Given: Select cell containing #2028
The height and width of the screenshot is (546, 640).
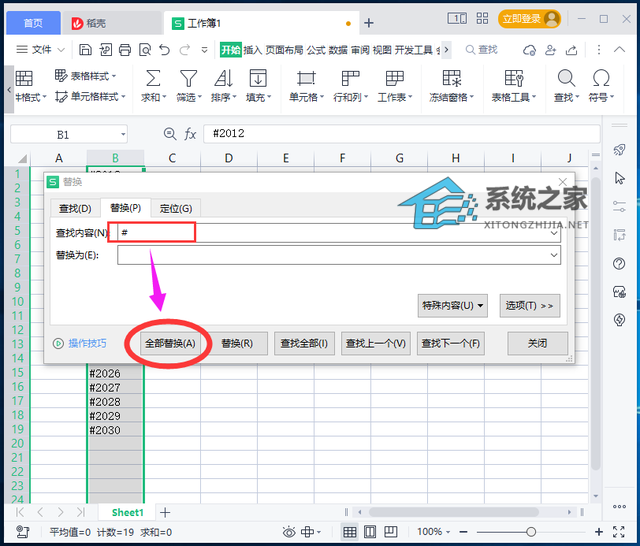Looking at the screenshot, I should [x=115, y=402].
